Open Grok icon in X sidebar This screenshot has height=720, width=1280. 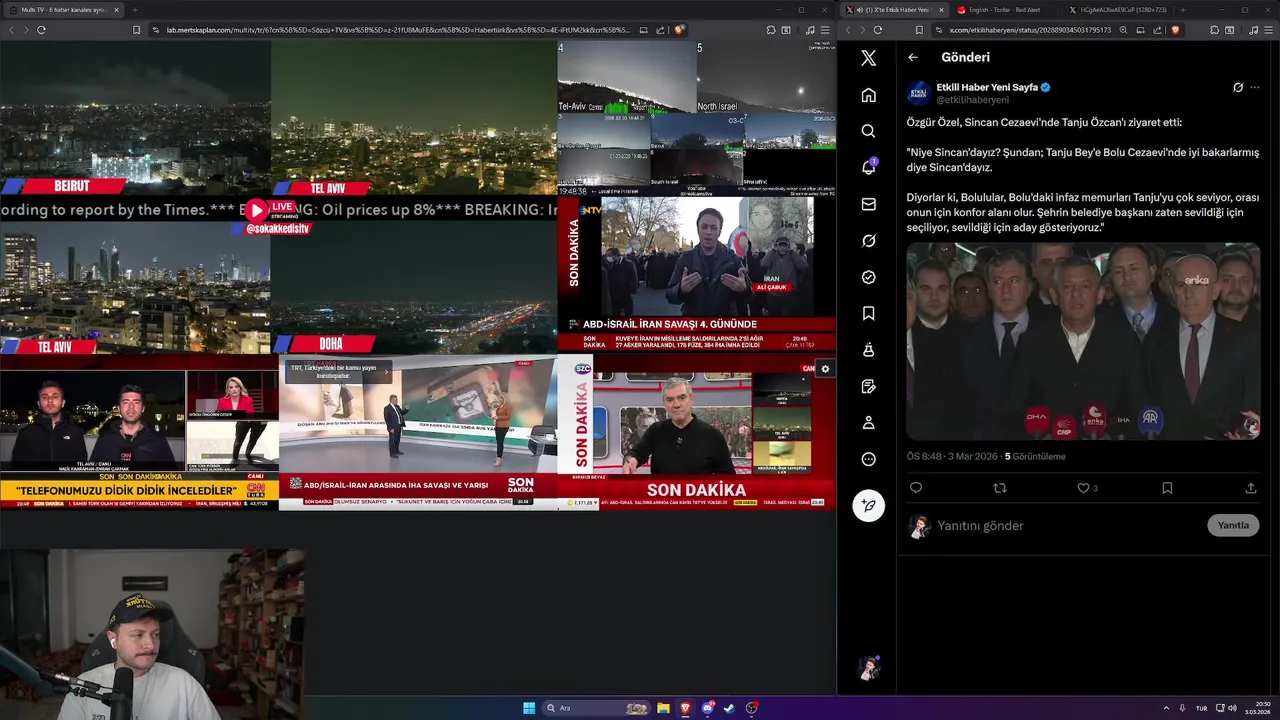pos(868,241)
